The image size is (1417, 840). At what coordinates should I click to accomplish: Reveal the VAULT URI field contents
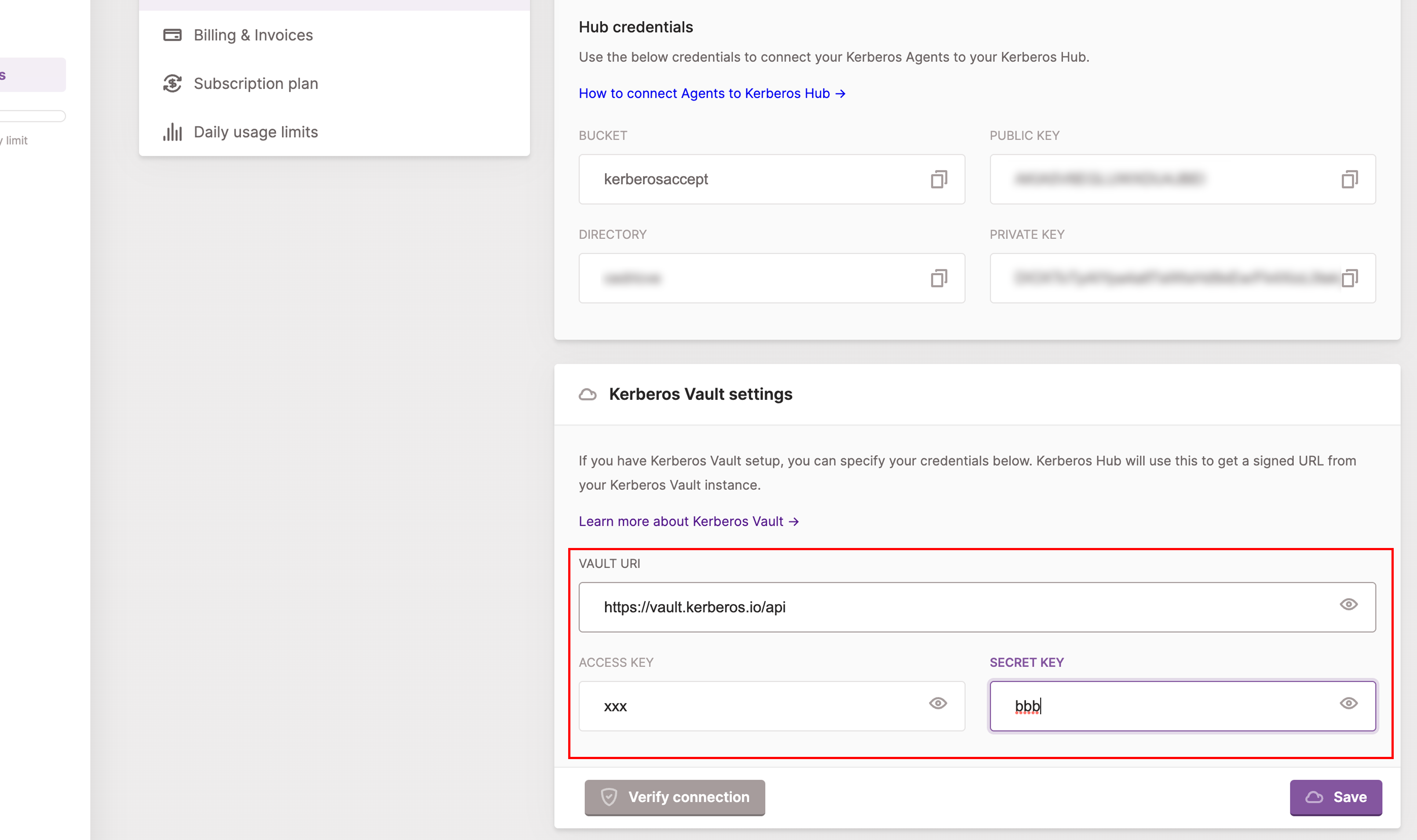point(1348,605)
